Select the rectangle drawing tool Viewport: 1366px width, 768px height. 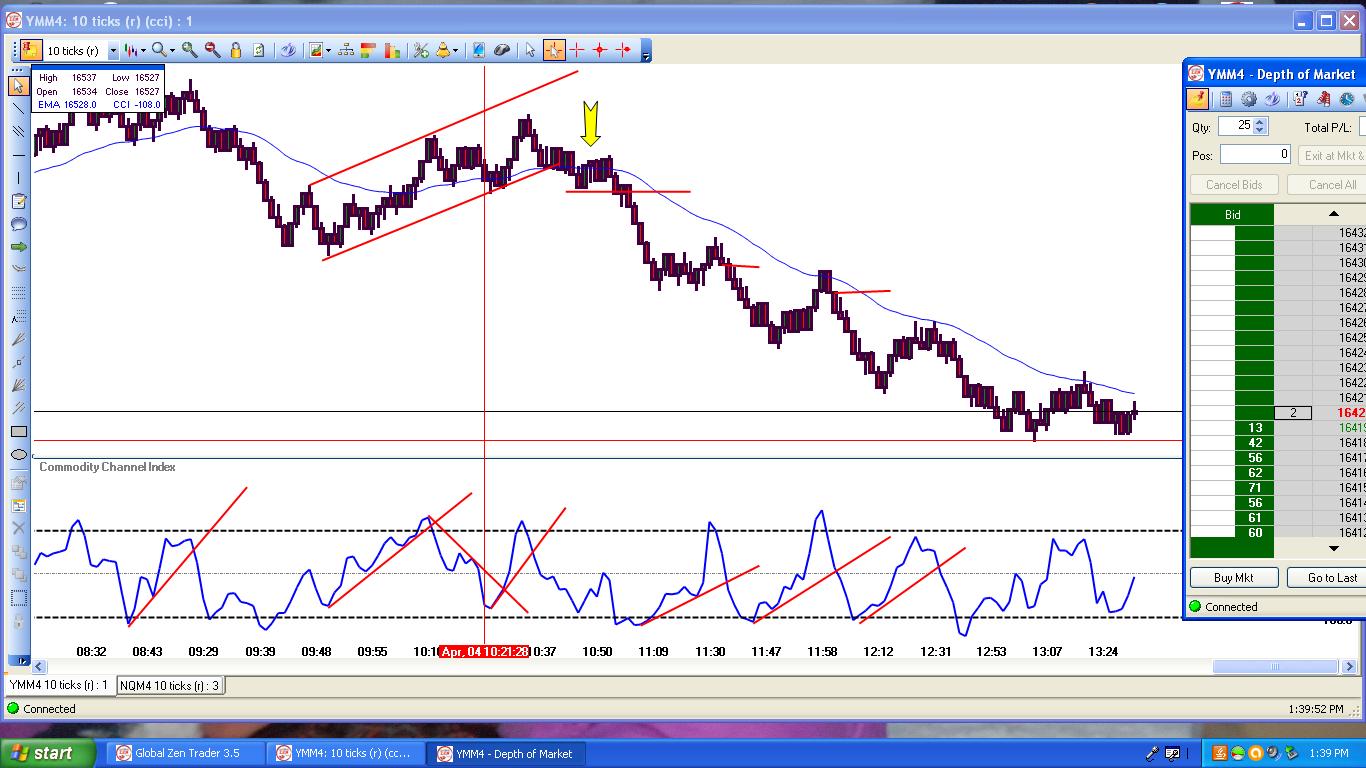[x=18, y=432]
